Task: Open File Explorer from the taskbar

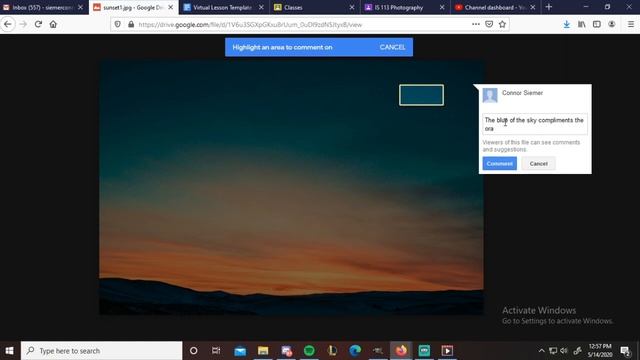Action: pyautogui.click(x=263, y=351)
